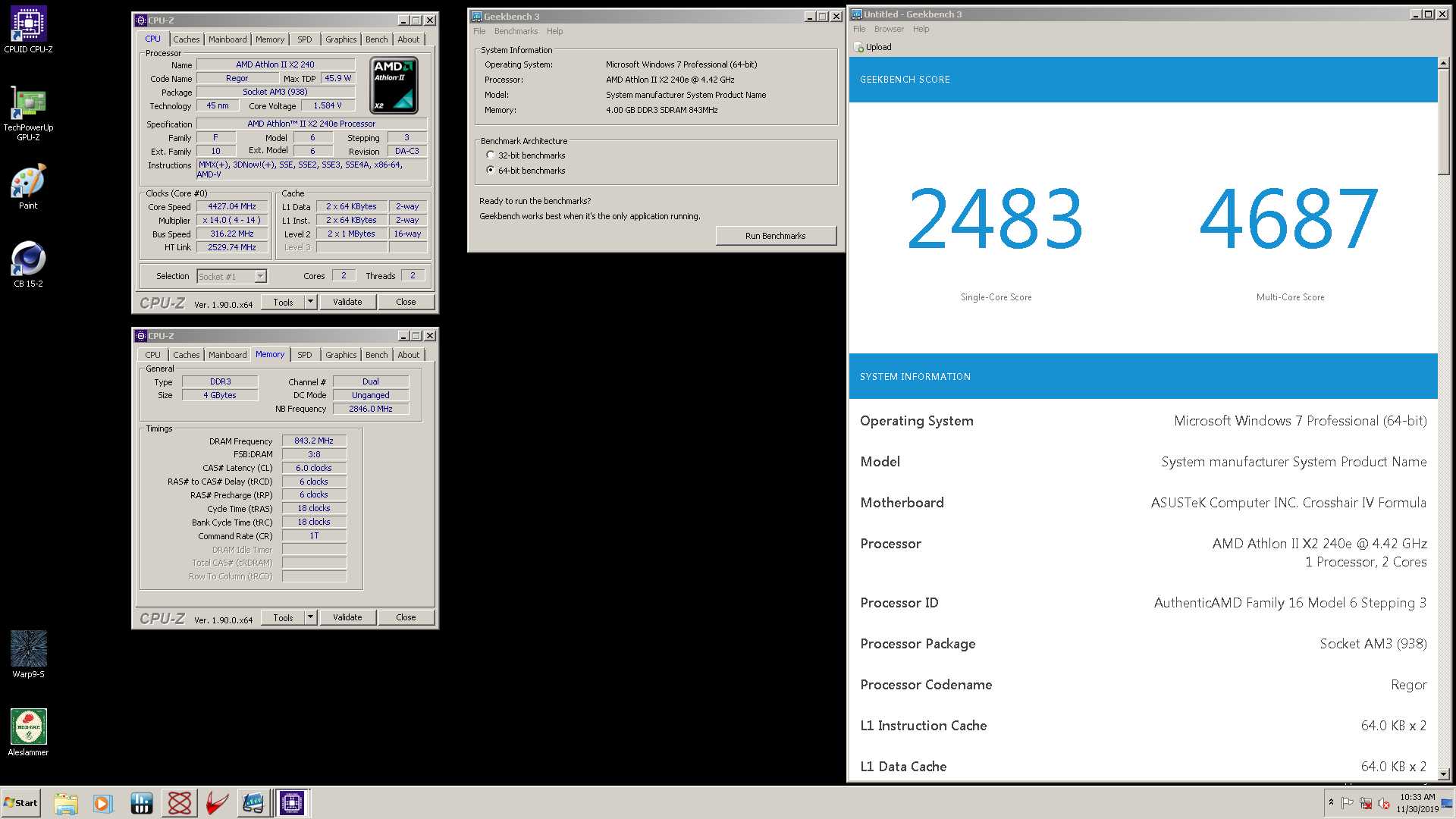Click the Core Voltage 1.584 V value

(x=328, y=105)
